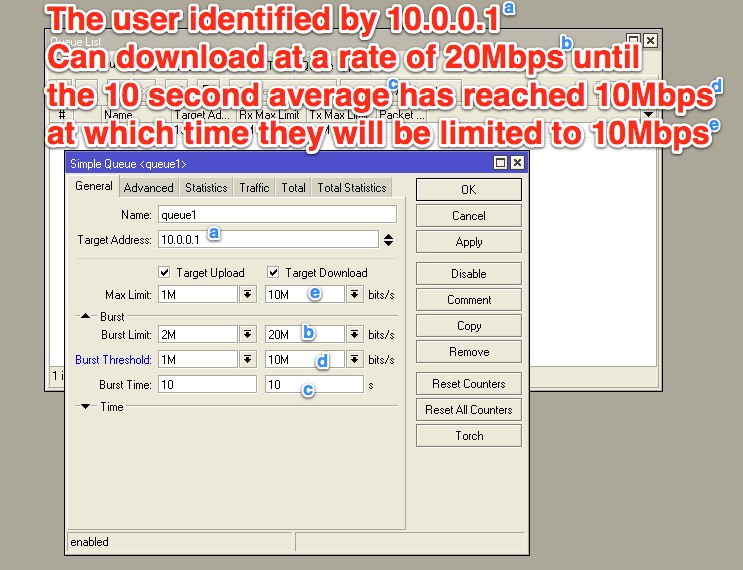Click Apply to save queue settings
The width and height of the screenshot is (743, 570).
pyautogui.click(x=468, y=242)
